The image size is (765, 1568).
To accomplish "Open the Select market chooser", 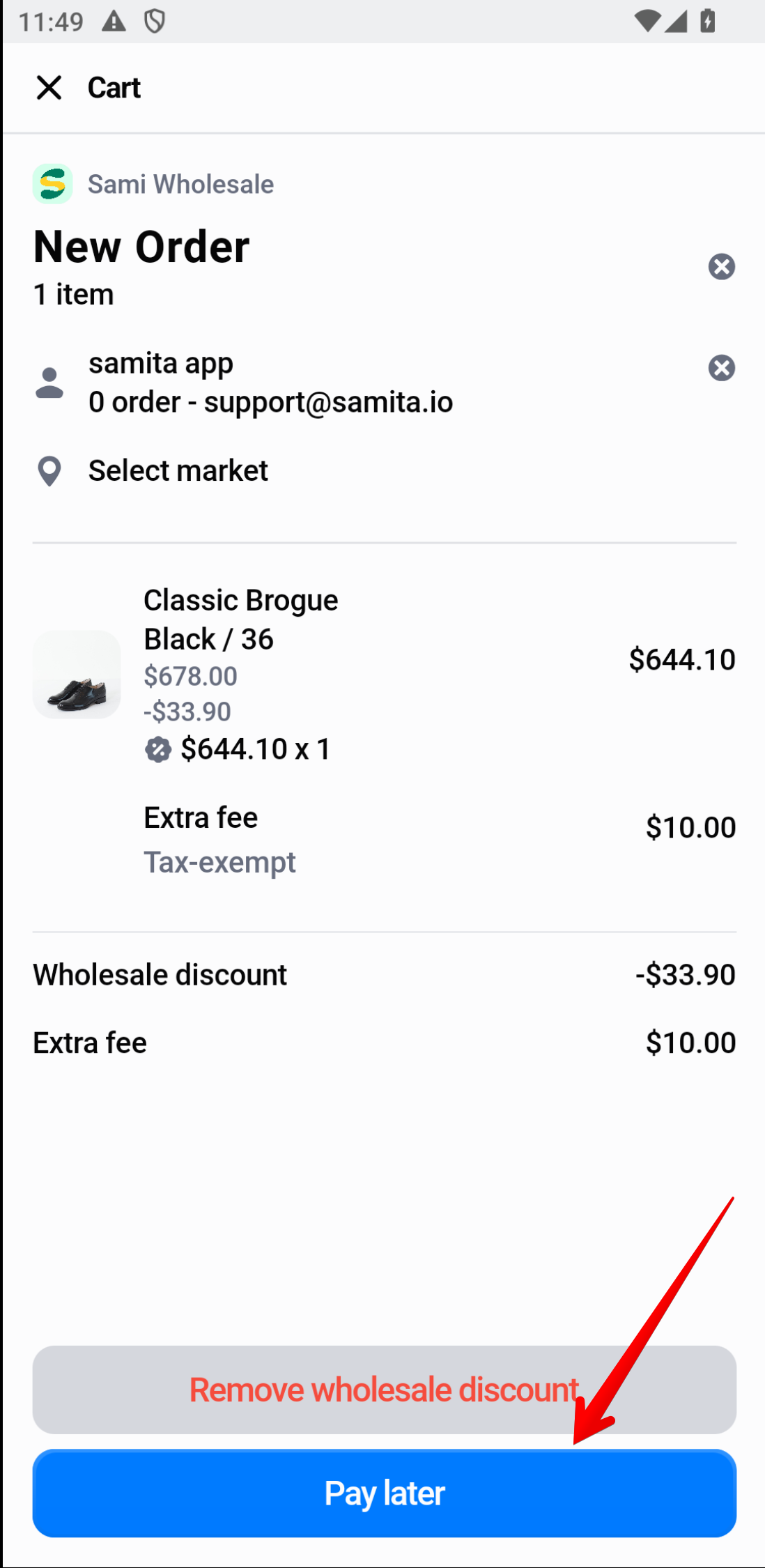I will click(178, 471).
